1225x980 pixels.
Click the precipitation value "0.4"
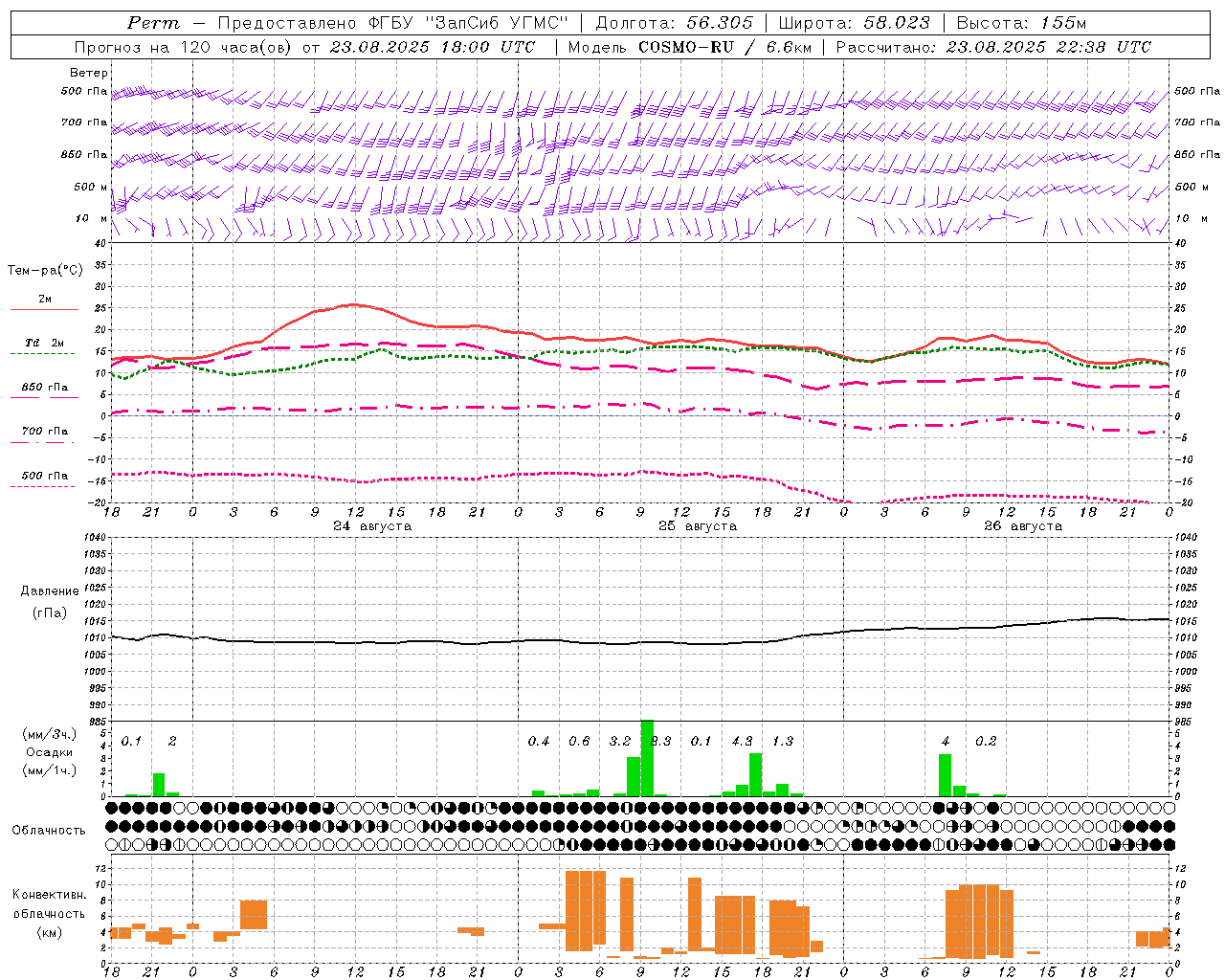click(x=539, y=741)
